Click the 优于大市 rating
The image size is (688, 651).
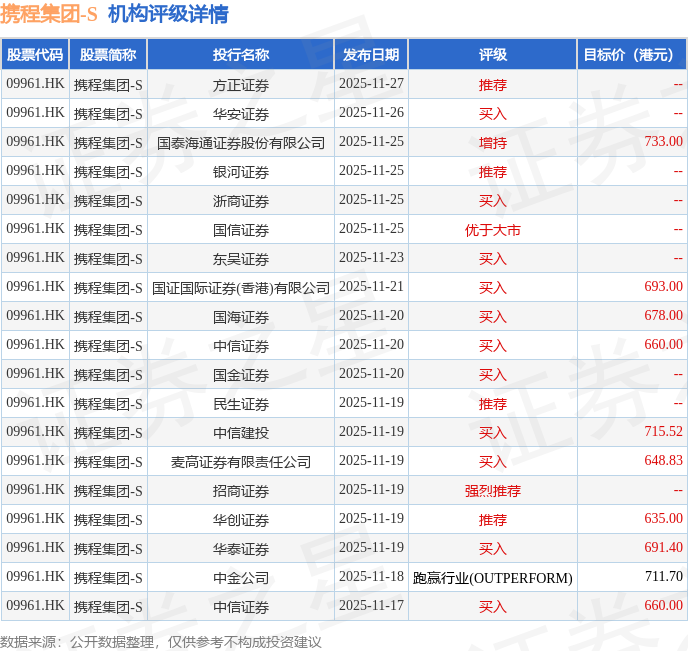493,230
